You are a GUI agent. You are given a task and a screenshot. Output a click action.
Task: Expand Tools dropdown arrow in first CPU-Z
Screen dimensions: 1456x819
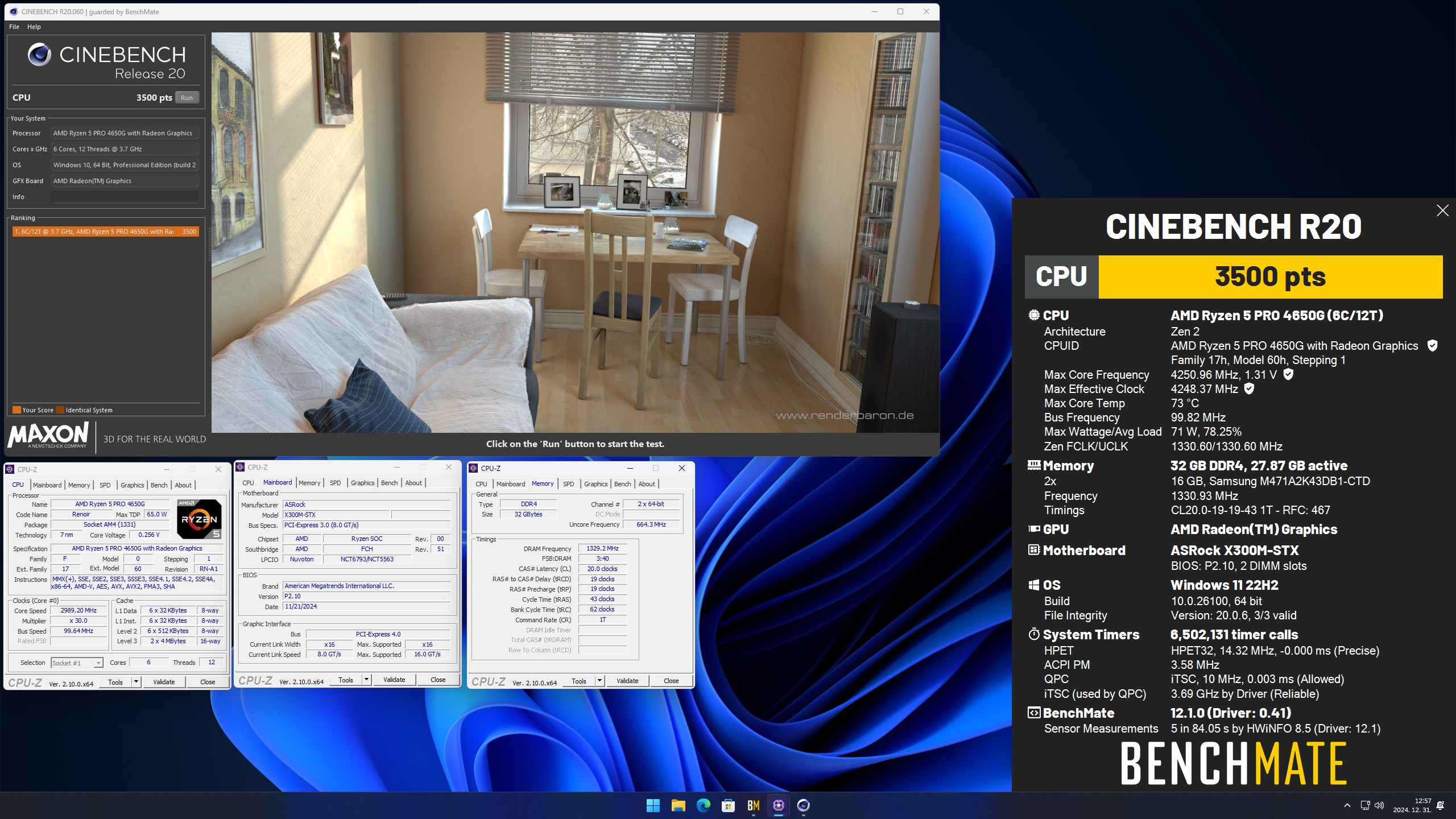click(x=136, y=682)
